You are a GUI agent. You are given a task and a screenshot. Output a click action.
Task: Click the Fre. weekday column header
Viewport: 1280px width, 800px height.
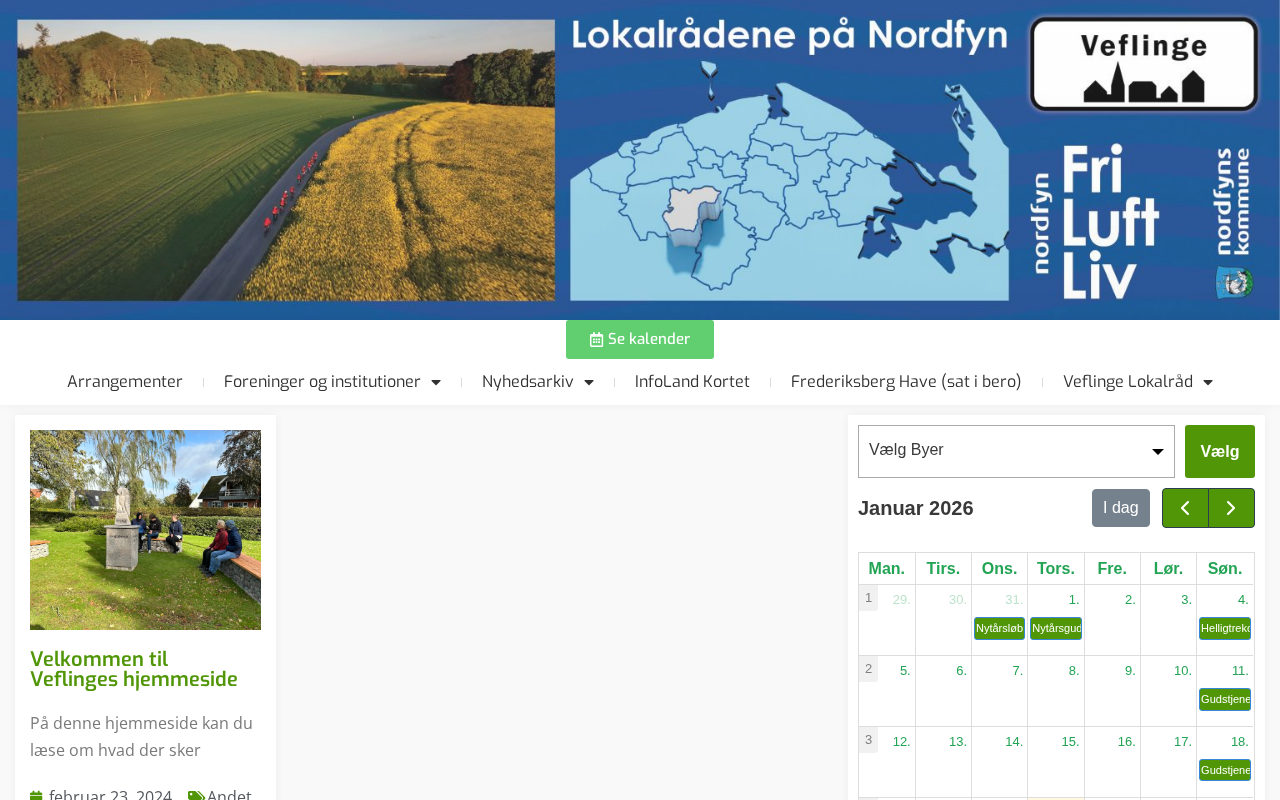(x=1112, y=569)
